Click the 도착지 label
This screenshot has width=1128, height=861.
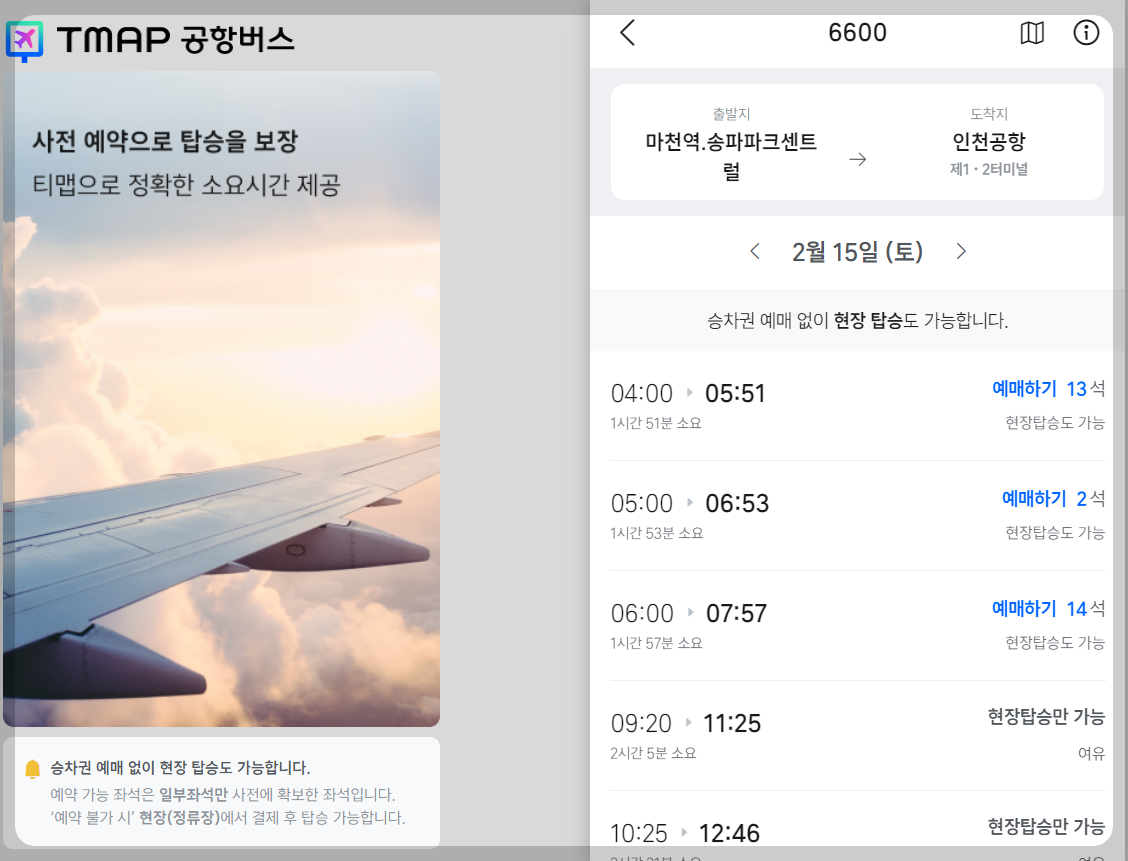(989, 114)
